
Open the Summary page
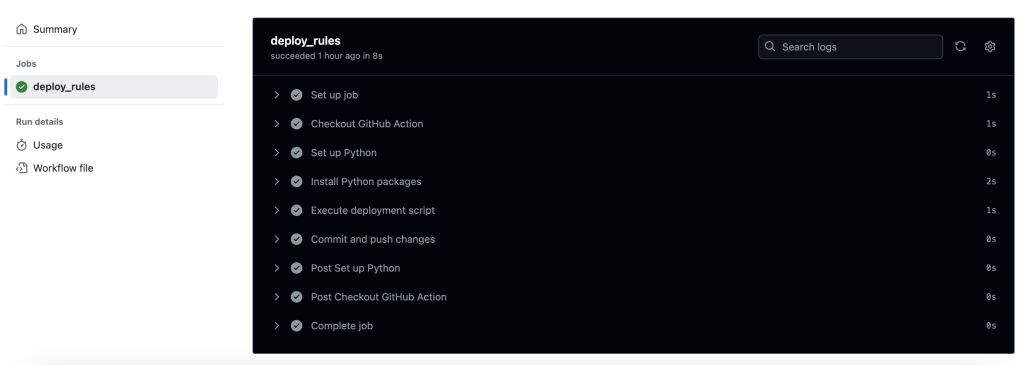pos(55,29)
